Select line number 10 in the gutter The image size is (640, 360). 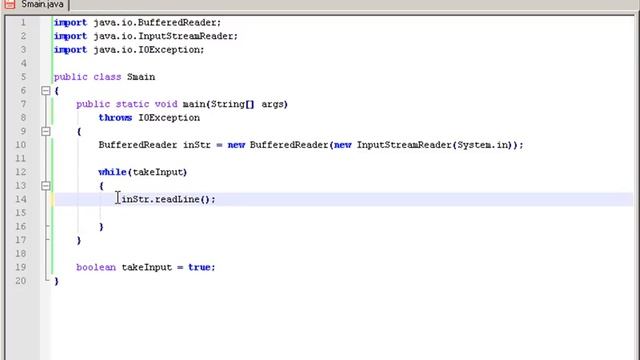click(21, 145)
